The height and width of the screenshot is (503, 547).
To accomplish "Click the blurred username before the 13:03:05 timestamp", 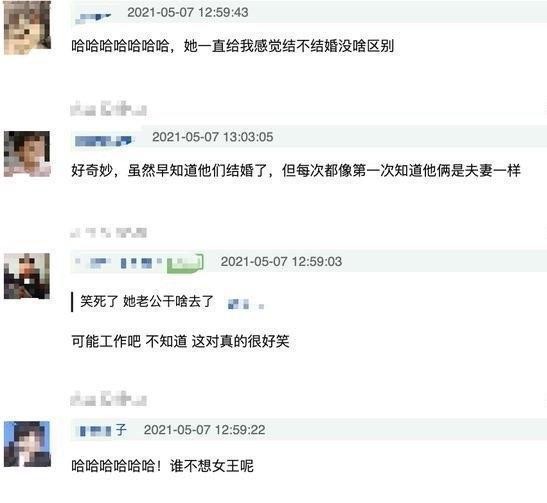I will (104, 141).
